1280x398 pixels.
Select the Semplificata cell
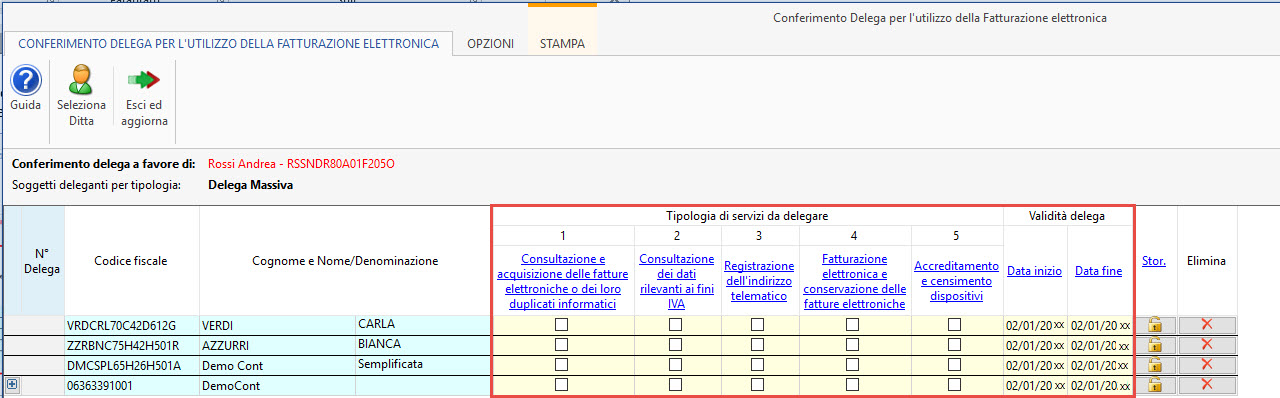[x=422, y=365]
